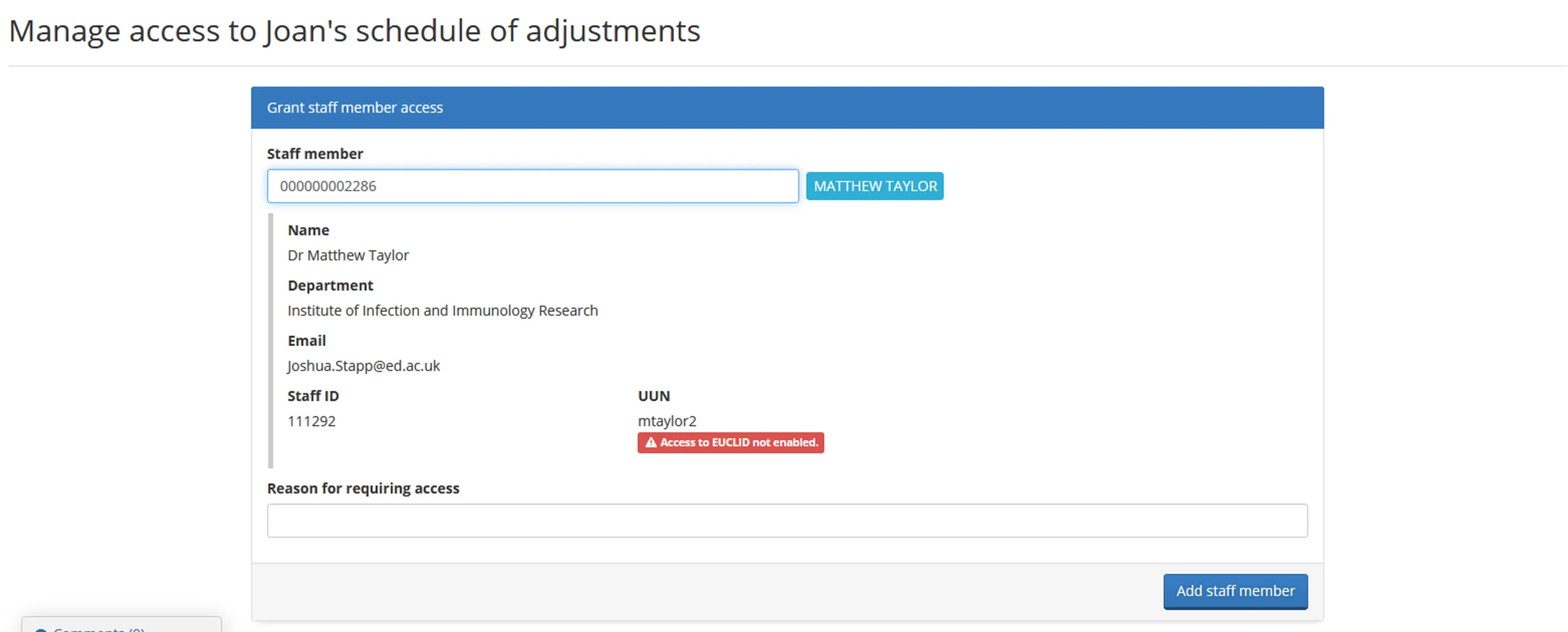
Task: Click the comment bubble icon beside Comments
Action: point(41,630)
